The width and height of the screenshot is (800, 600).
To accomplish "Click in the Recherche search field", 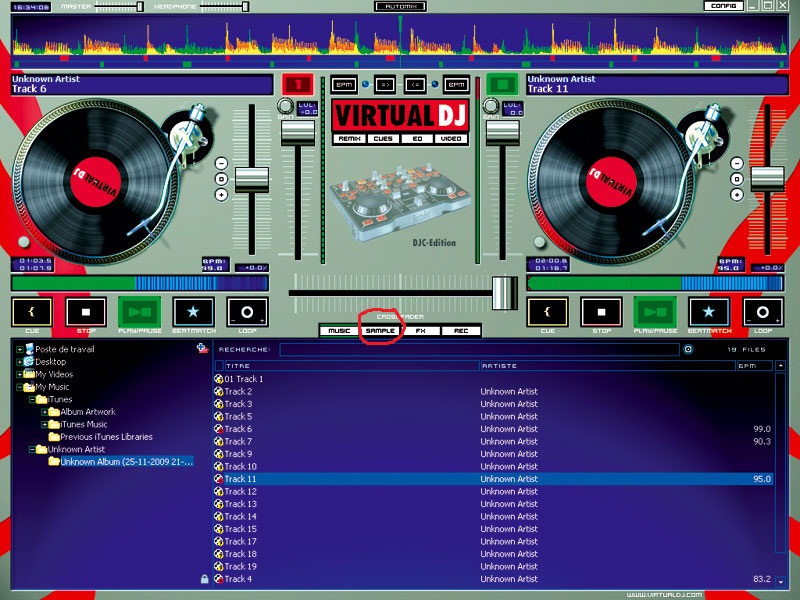I will point(480,349).
